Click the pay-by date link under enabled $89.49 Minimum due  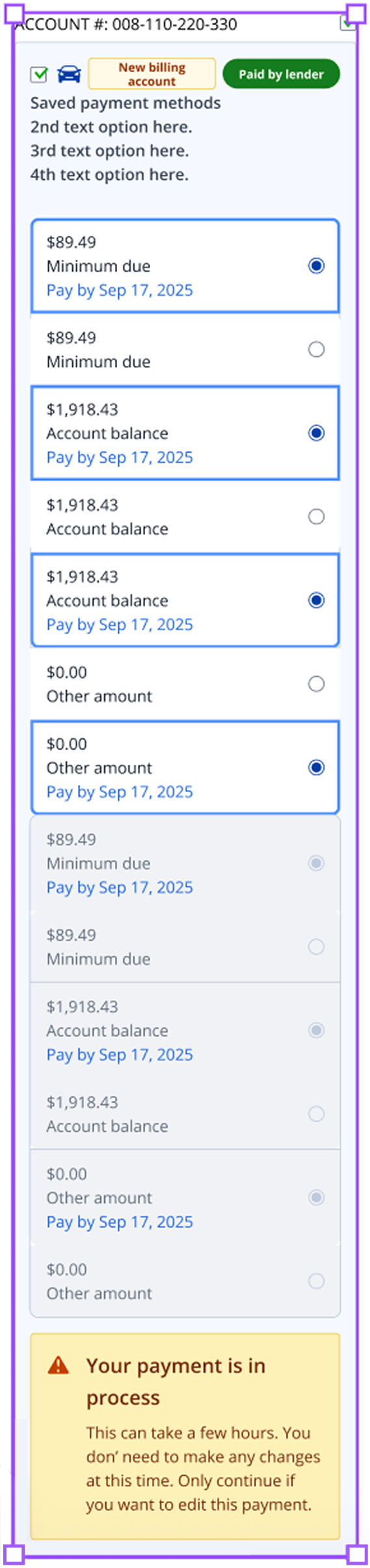point(120,290)
